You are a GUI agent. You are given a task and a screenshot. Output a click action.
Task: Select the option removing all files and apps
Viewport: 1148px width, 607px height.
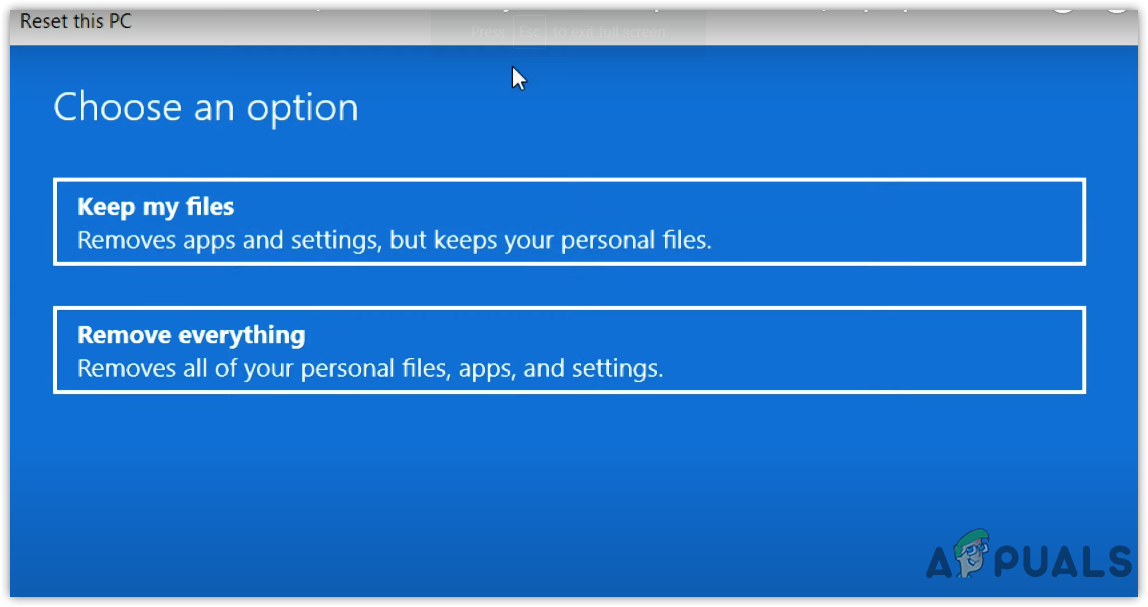[x=568, y=349]
